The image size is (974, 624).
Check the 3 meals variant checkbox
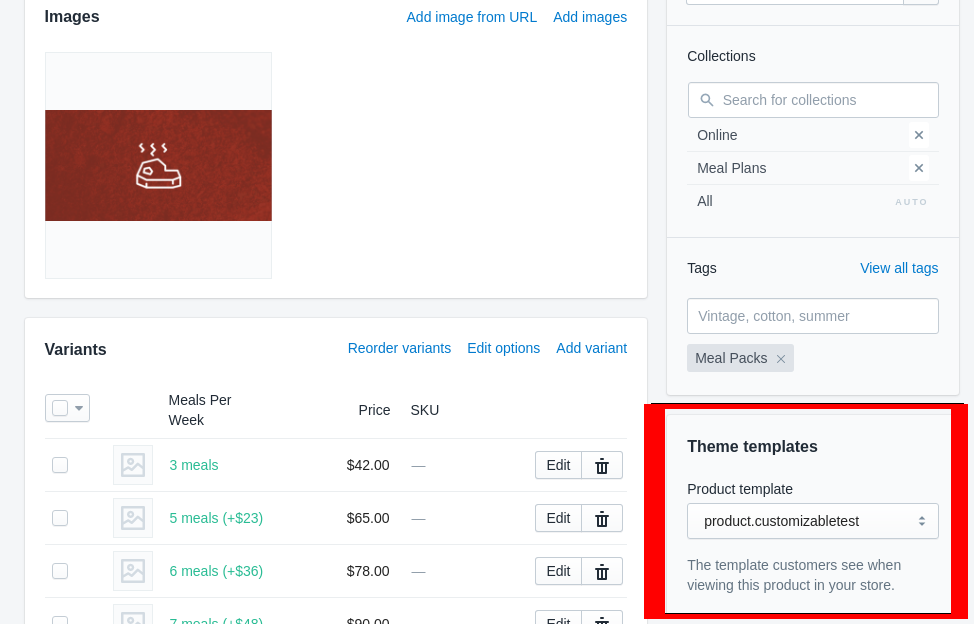click(x=59, y=465)
